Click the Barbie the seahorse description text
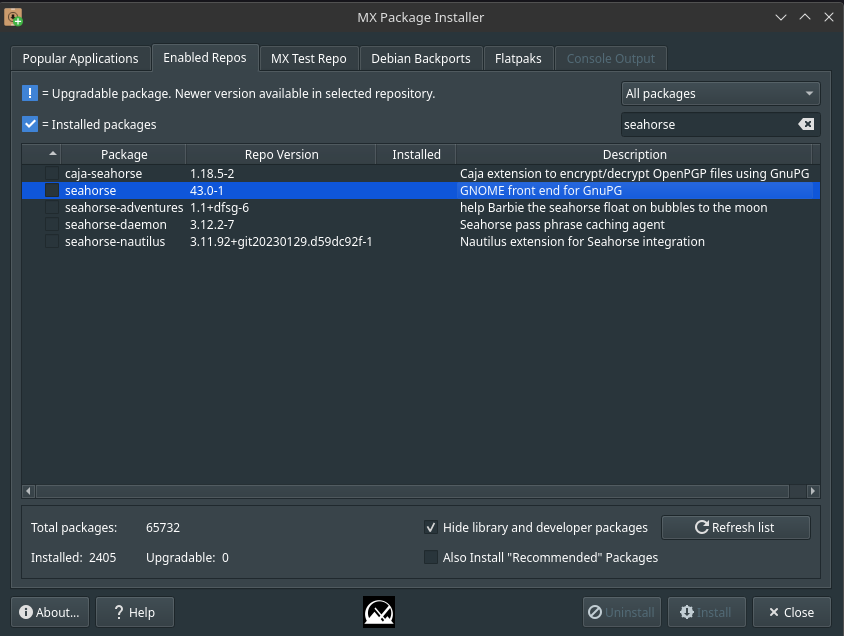The height and width of the screenshot is (636, 844). pyautogui.click(x=613, y=207)
